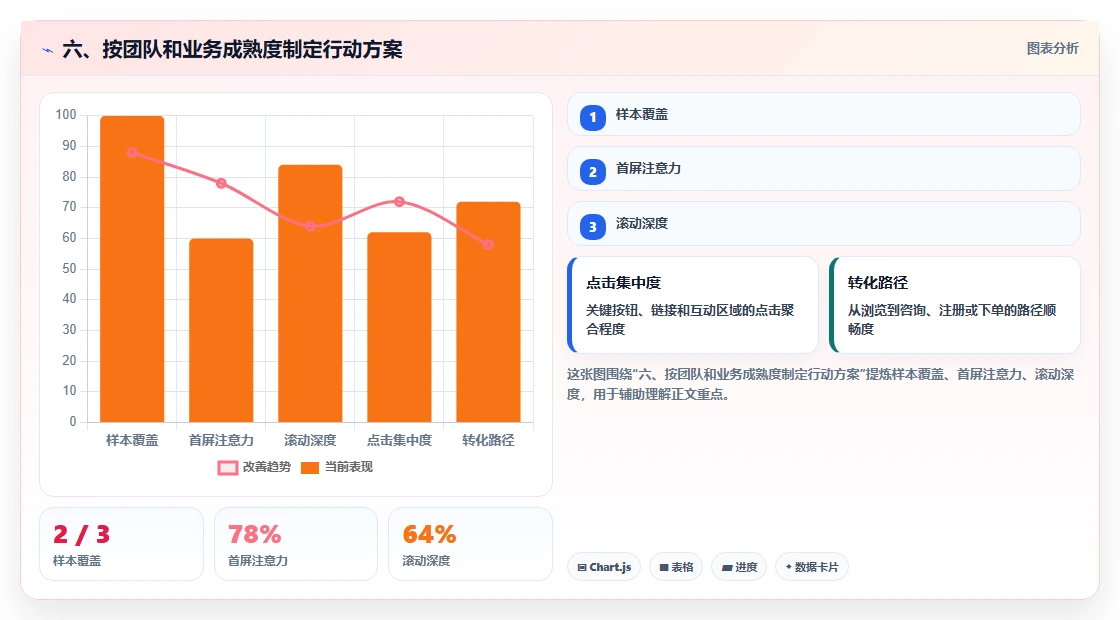This screenshot has height=620, width=1120.
Task: Click the blue number 3 badge
Action: [593, 226]
